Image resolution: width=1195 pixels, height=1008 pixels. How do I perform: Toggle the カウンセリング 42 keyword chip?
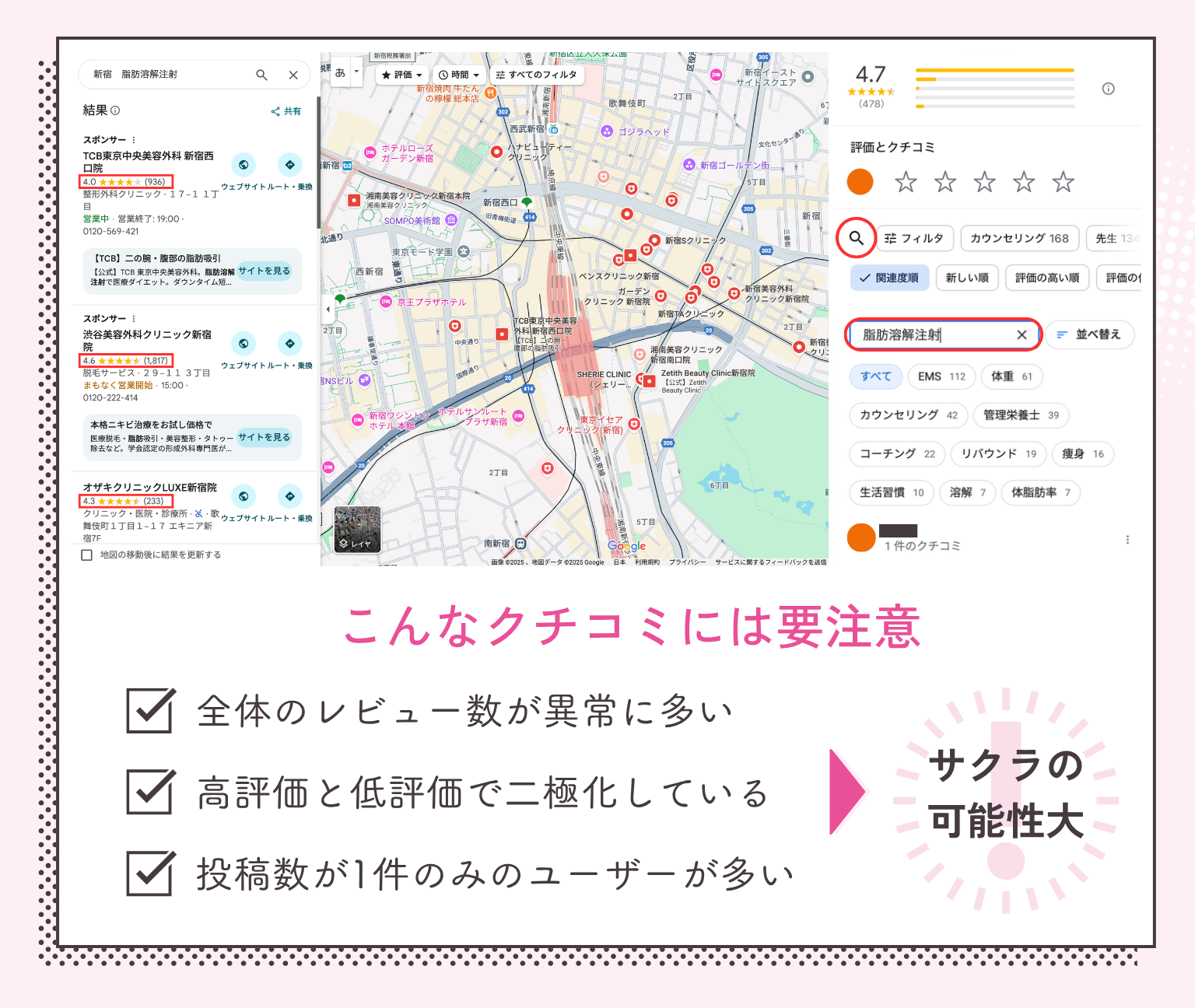pyautogui.click(x=909, y=415)
